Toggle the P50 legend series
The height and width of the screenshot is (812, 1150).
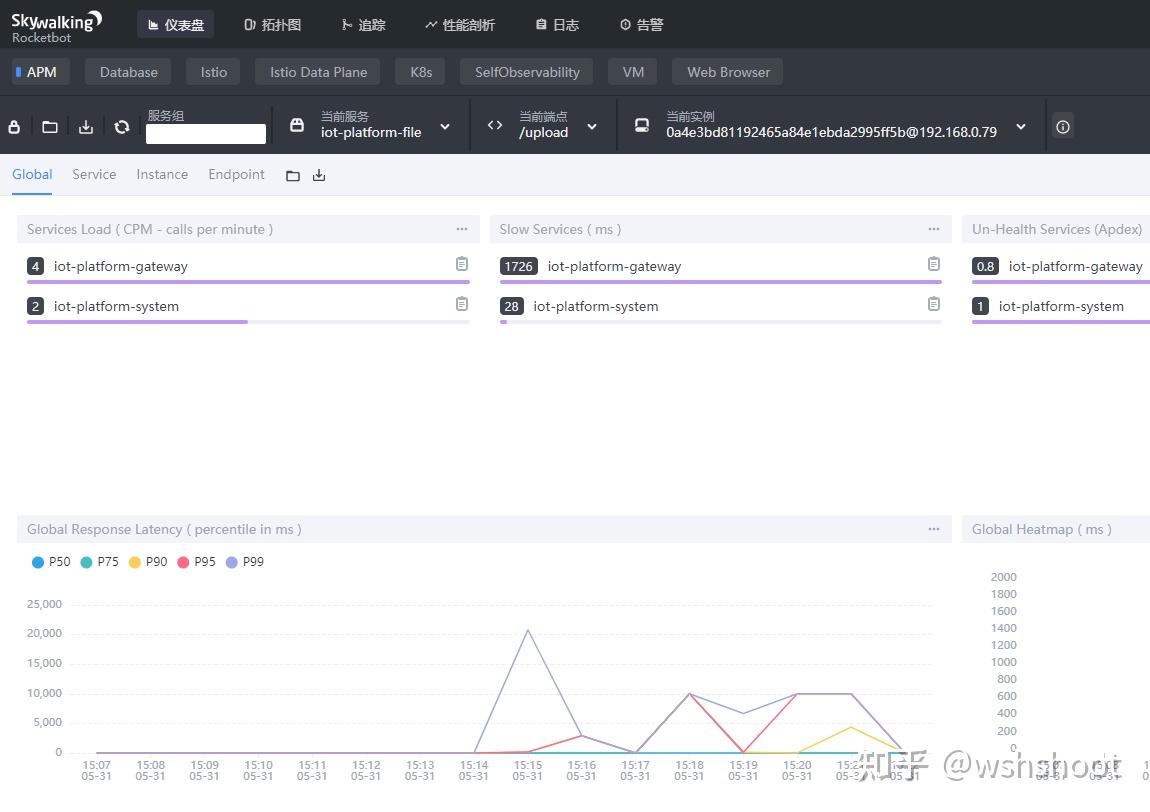pyautogui.click(x=51, y=562)
